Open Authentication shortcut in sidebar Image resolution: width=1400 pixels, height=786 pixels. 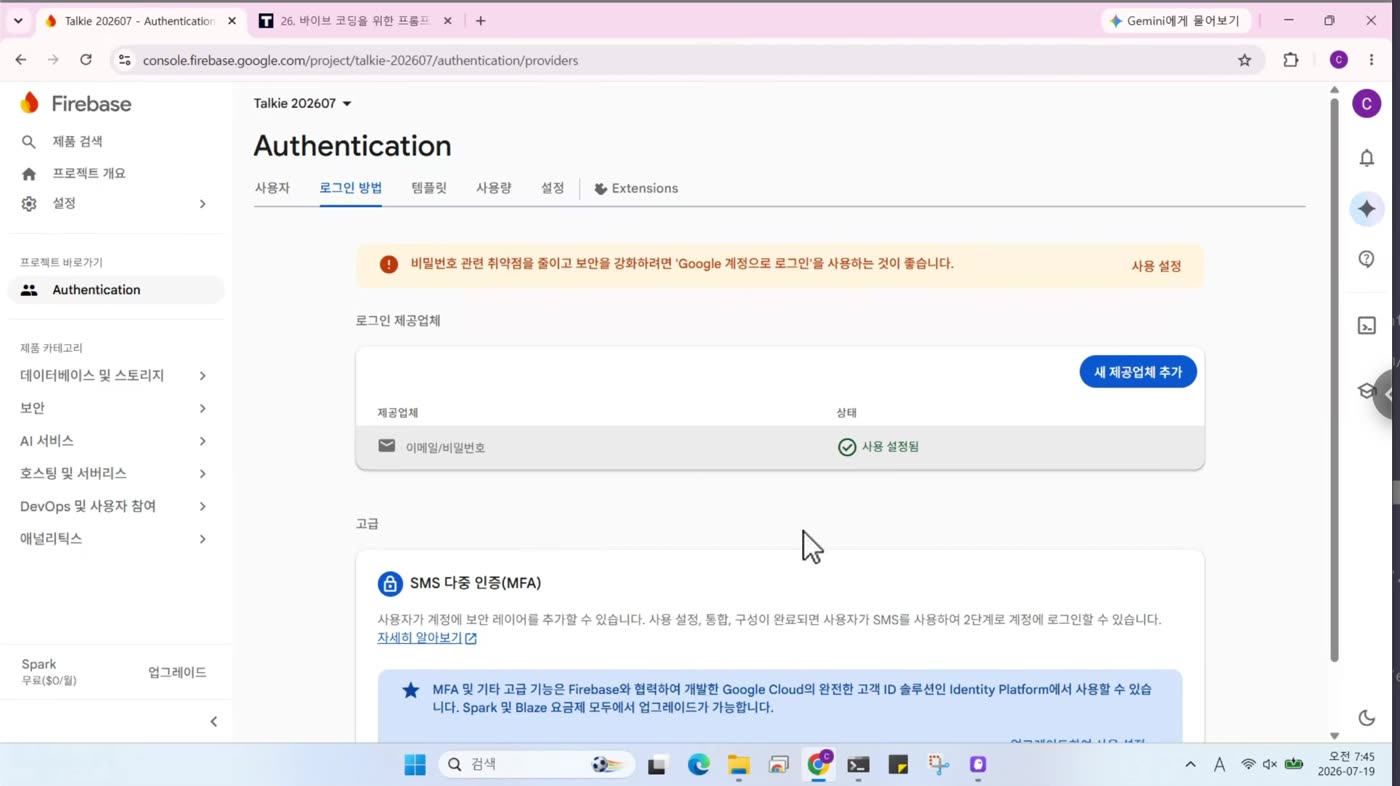pos(116,290)
